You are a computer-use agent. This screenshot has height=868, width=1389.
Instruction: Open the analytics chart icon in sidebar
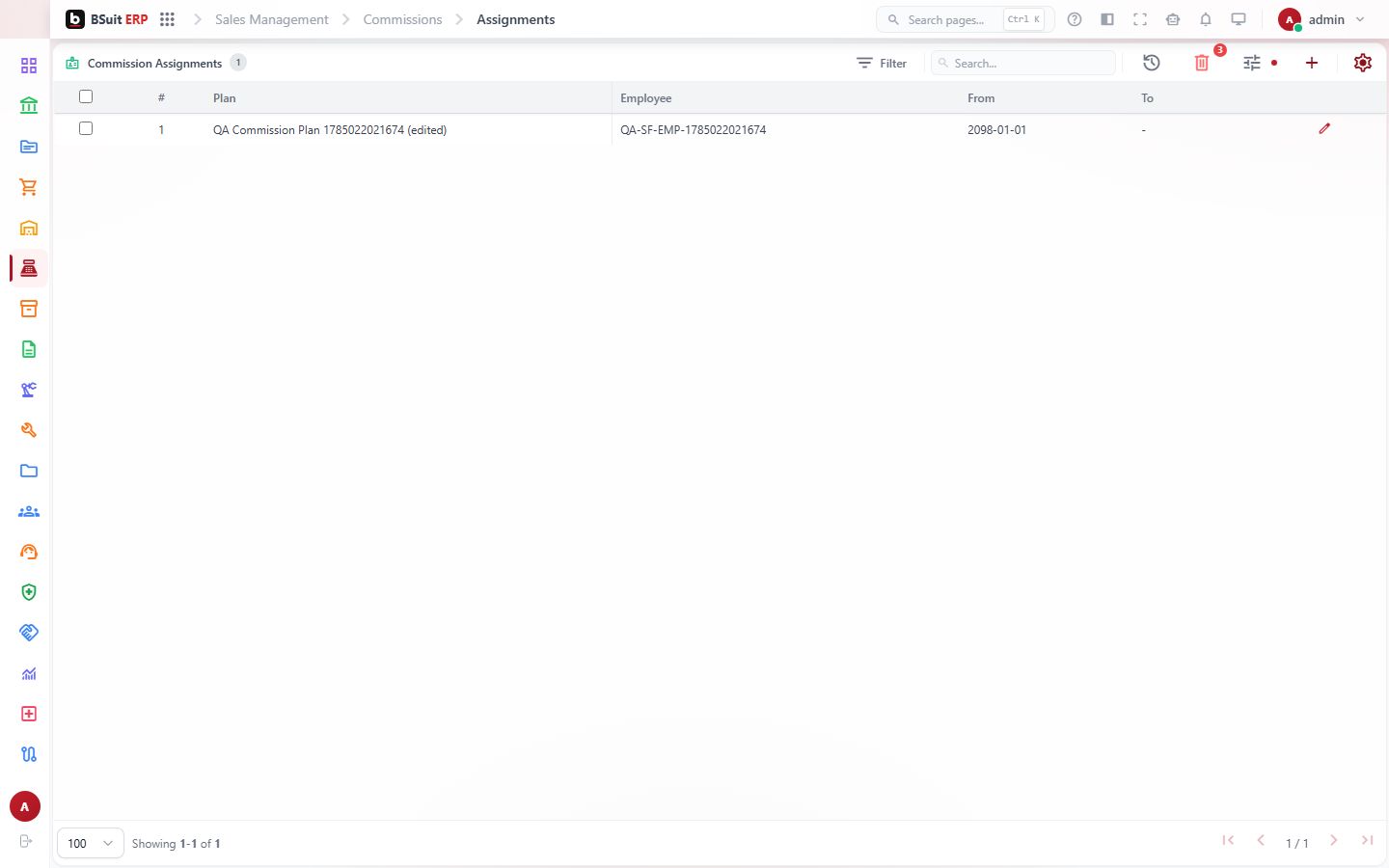click(x=29, y=673)
